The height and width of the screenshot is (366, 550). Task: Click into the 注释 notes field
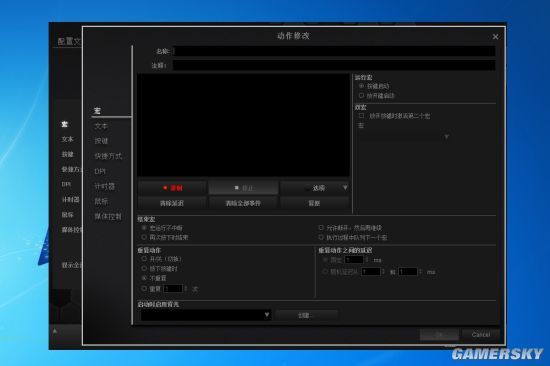pyautogui.click(x=334, y=65)
